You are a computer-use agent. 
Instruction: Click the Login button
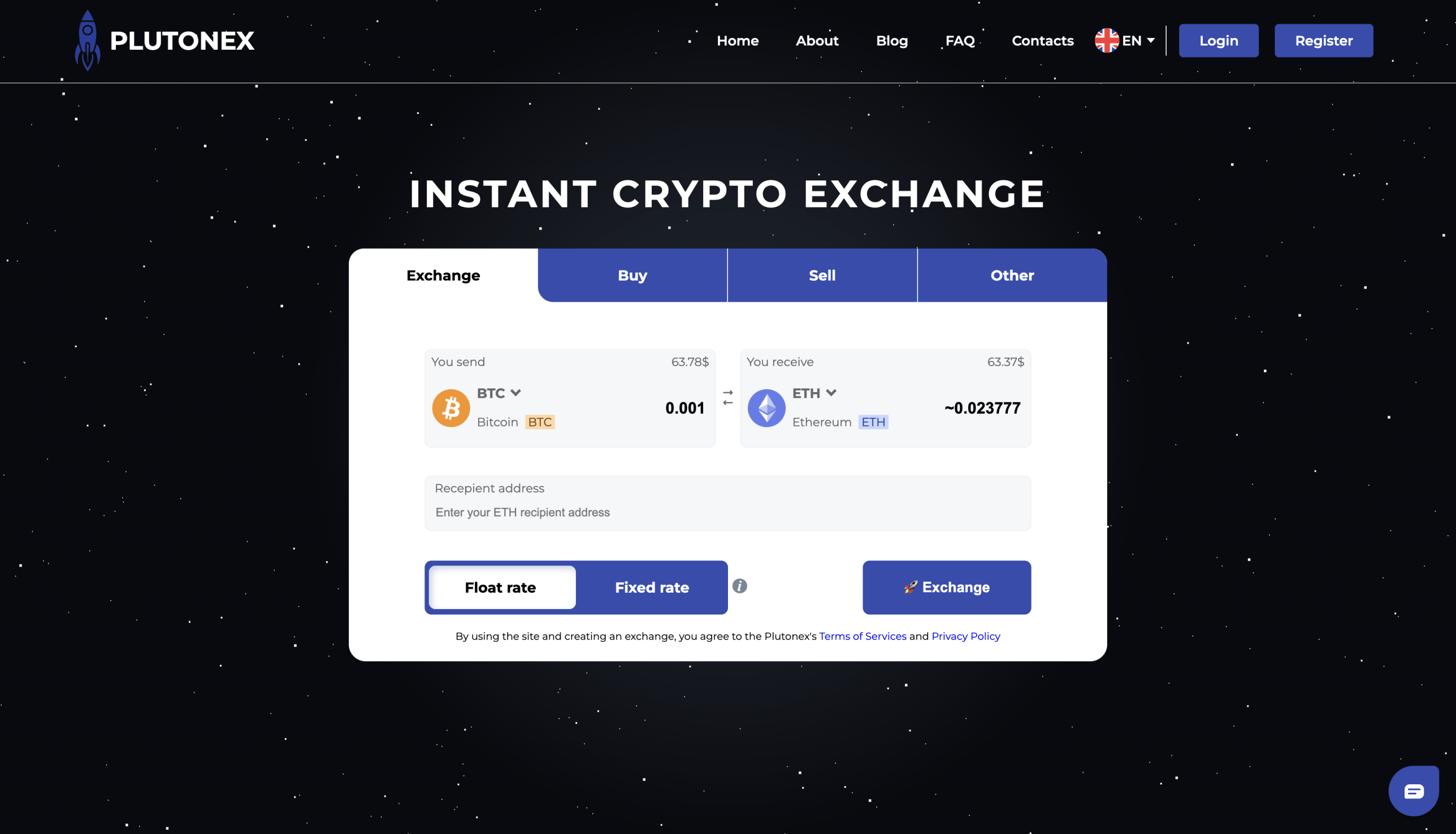coord(1218,40)
